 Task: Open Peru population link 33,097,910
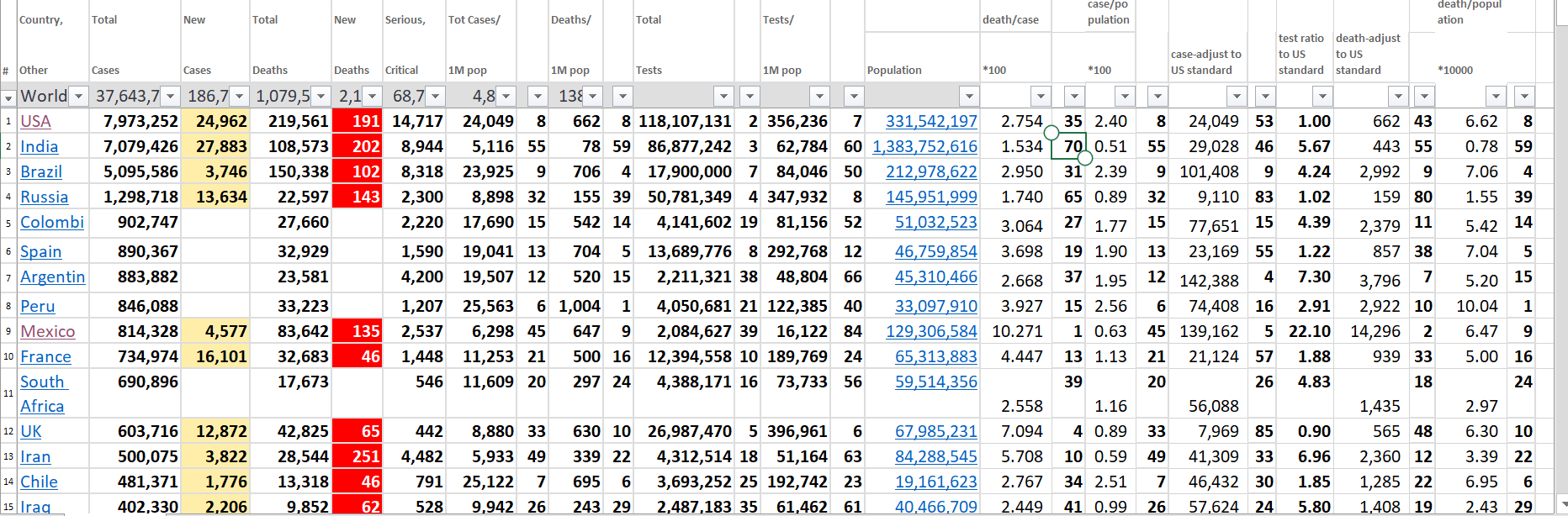936,306
